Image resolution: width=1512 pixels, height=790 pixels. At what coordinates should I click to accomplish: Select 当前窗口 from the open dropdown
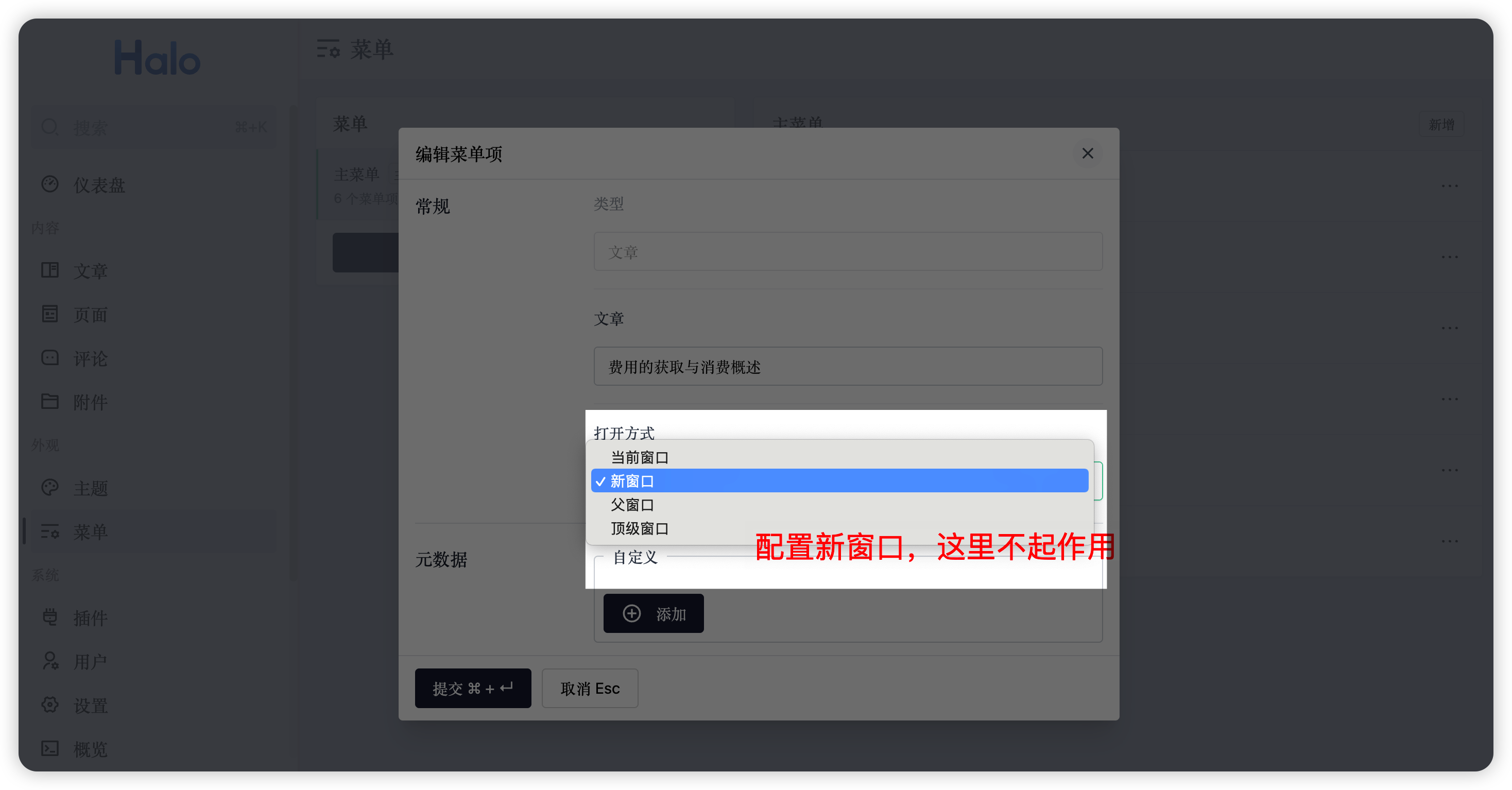(640, 457)
